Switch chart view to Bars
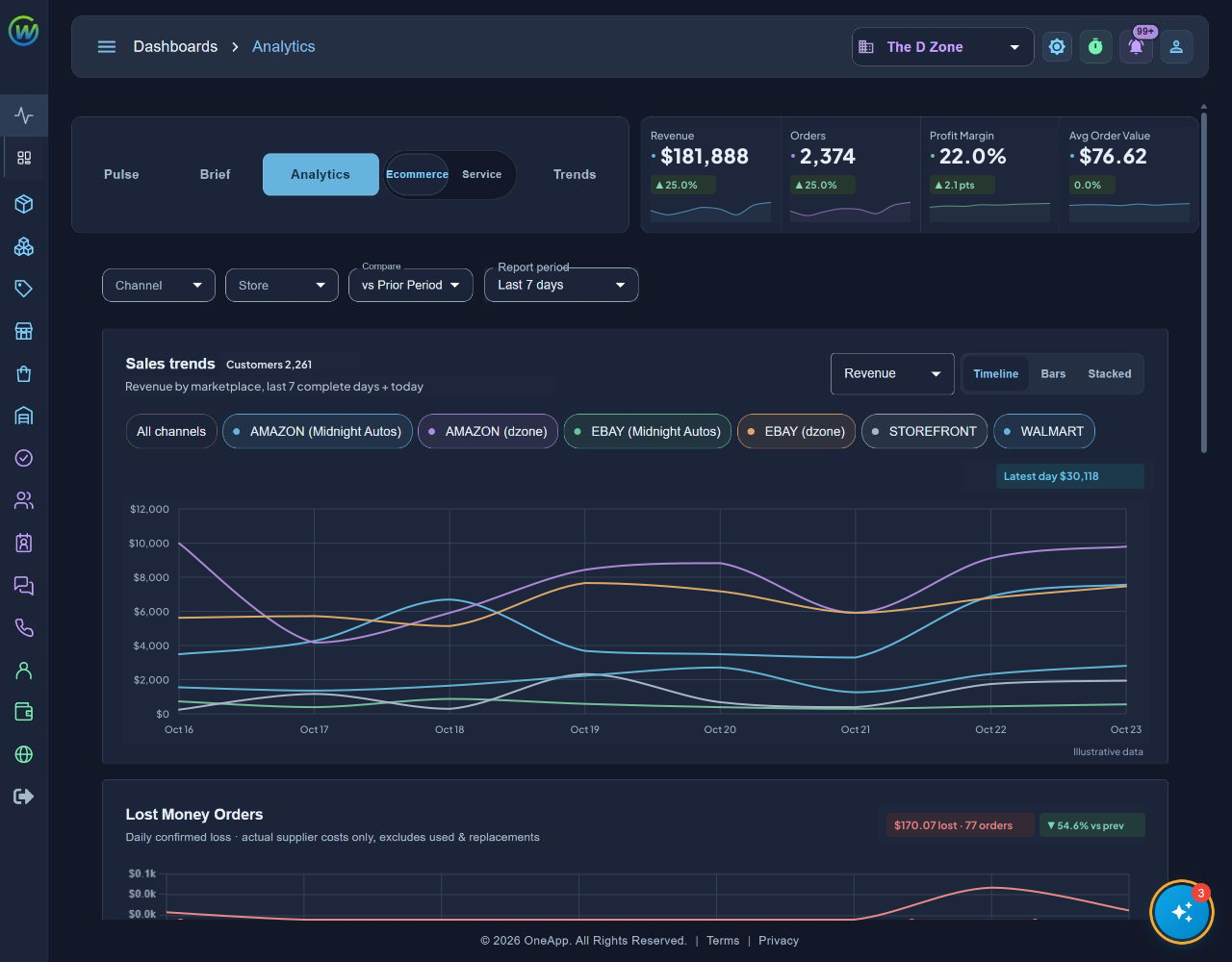 point(1053,374)
